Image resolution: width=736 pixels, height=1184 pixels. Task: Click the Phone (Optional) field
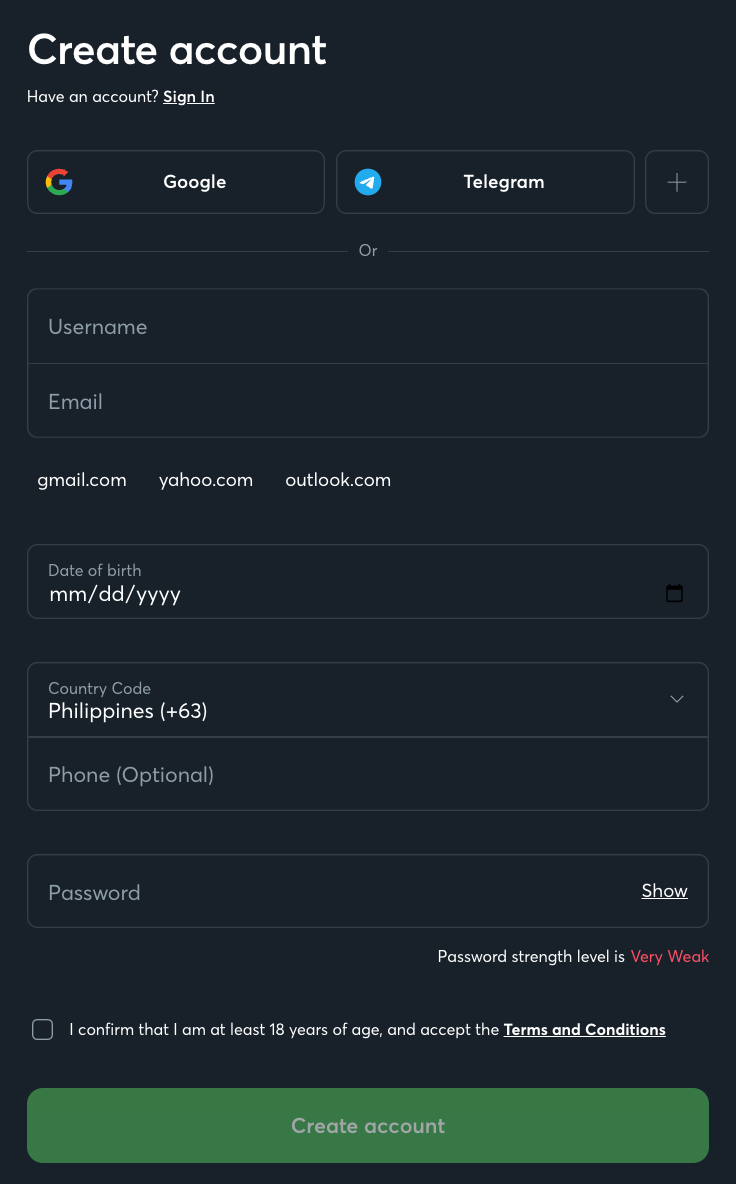pos(368,774)
